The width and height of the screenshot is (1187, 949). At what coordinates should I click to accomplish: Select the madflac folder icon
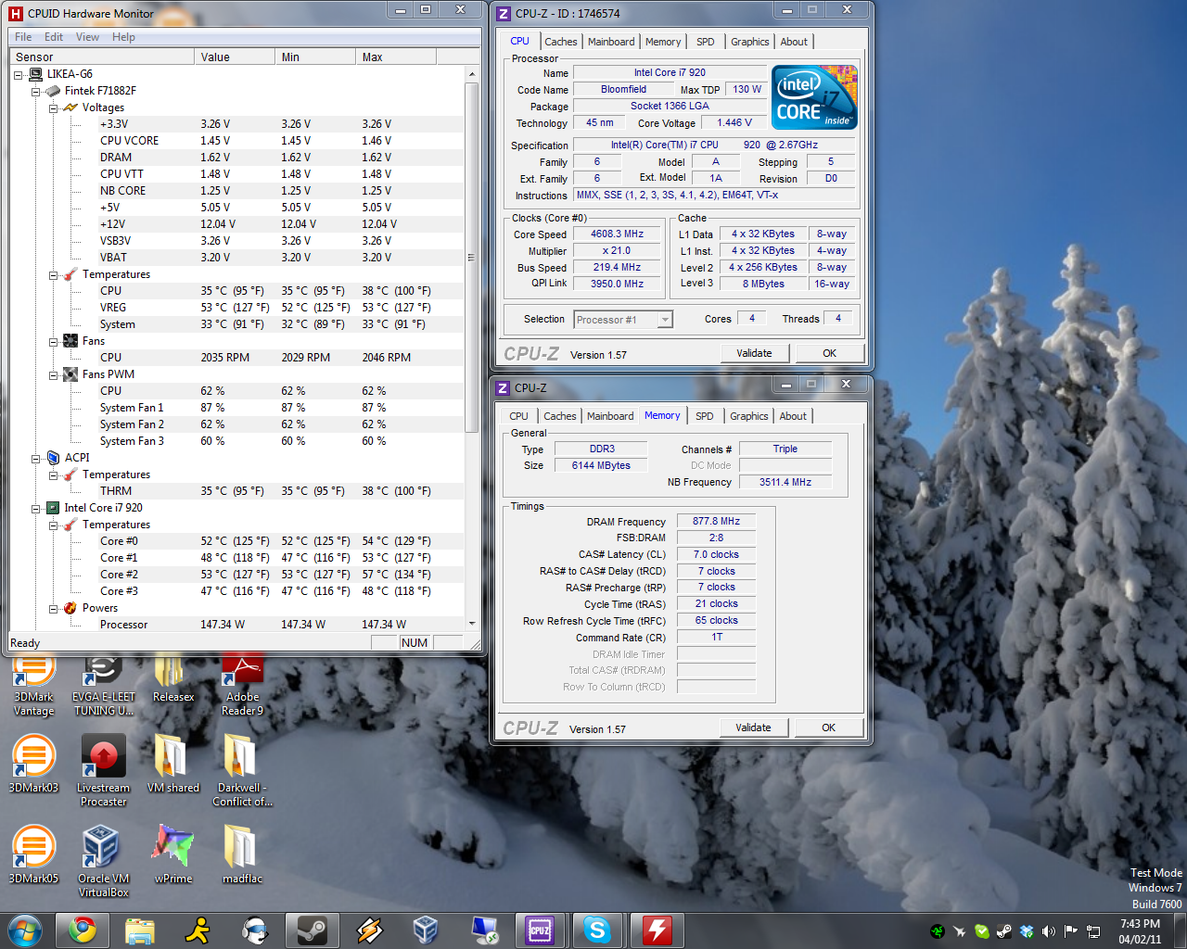pyautogui.click(x=242, y=855)
